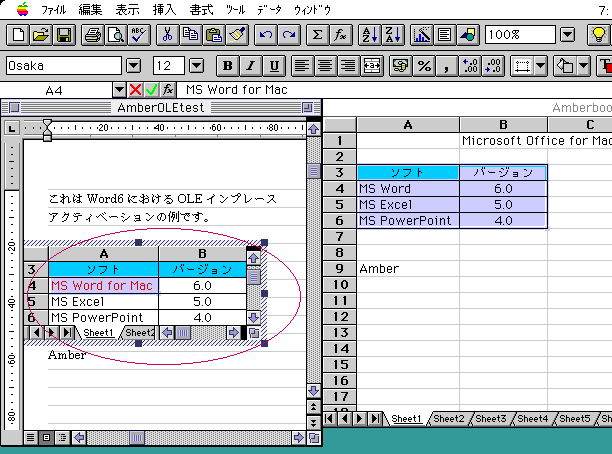Click Merge and Center Across Columns icon
This screenshot has height=454, width=612.
372,66
